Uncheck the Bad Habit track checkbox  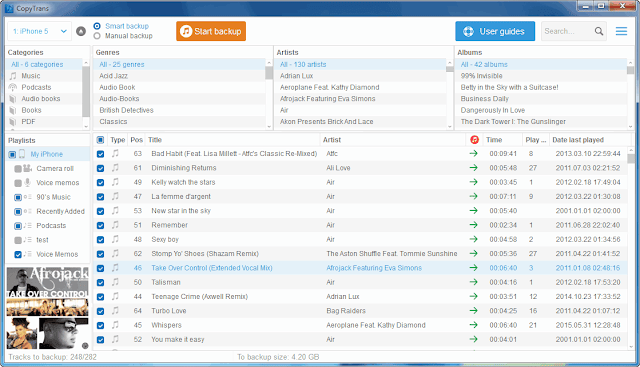[100, 154]
